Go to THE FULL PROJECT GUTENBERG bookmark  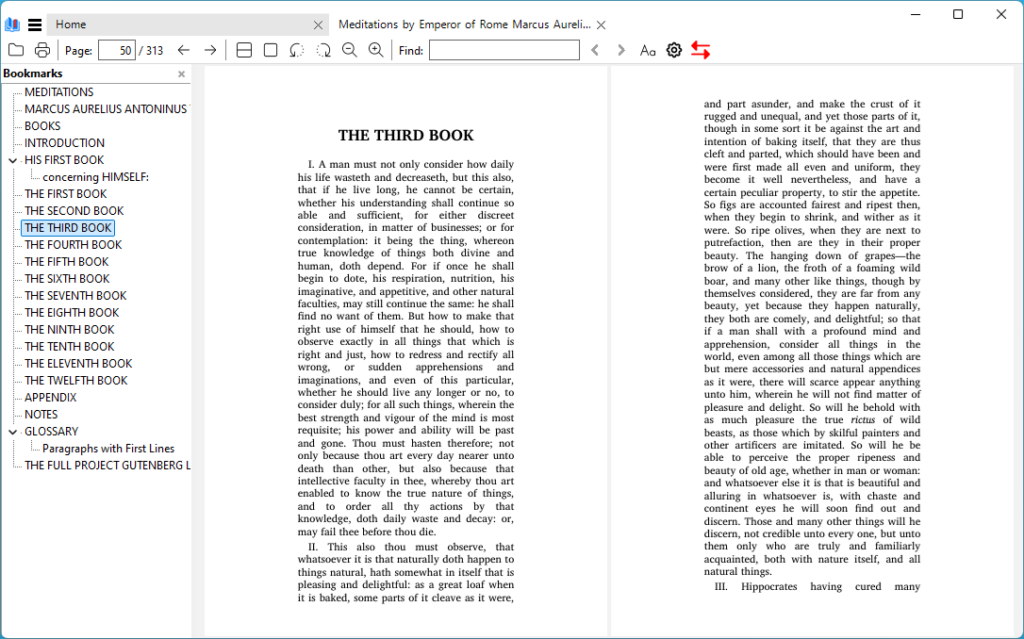[x=107, y=466]
